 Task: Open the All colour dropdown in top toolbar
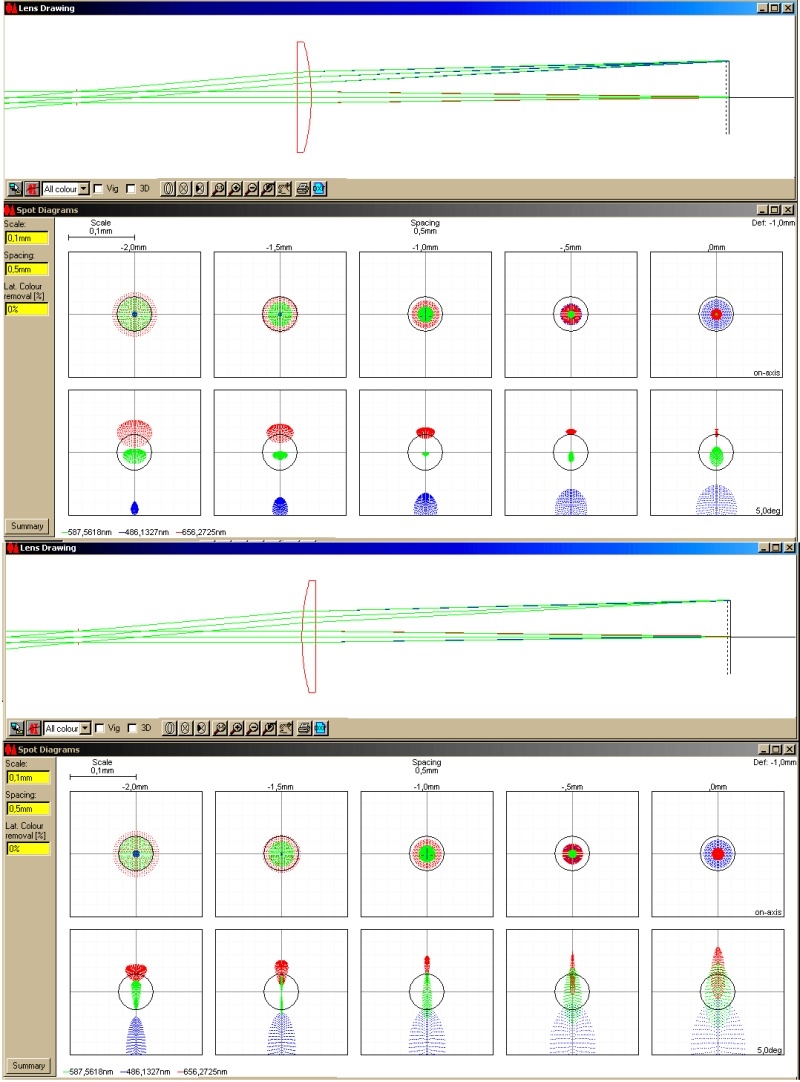(84, 188)
